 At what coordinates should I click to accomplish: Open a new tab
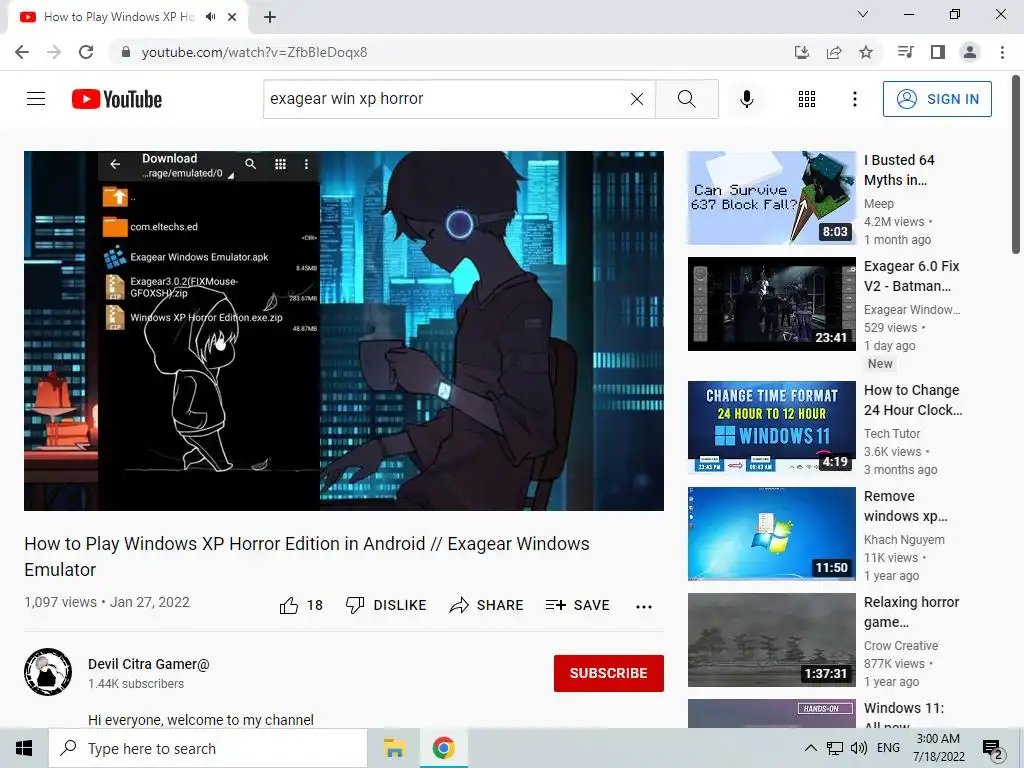pos(270,17)
